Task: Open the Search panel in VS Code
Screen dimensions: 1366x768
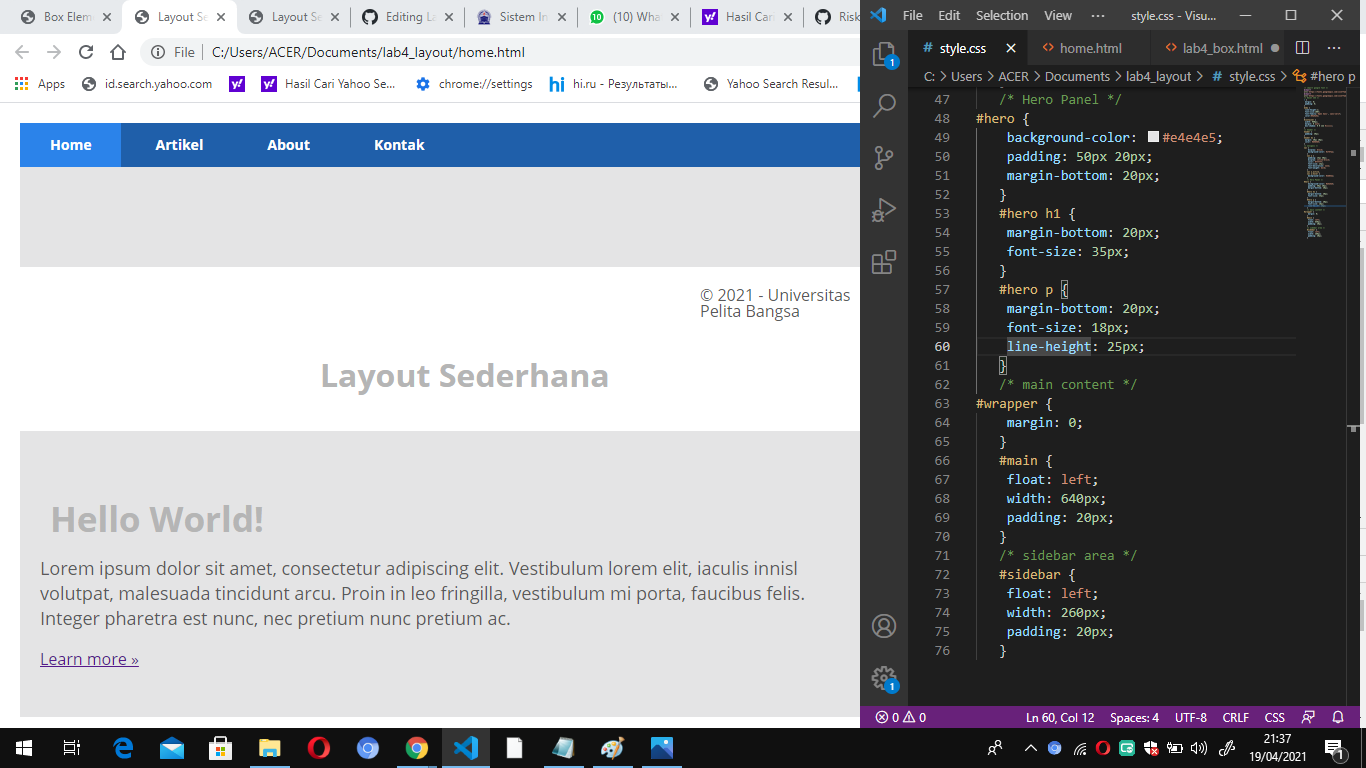Action: 883,105
